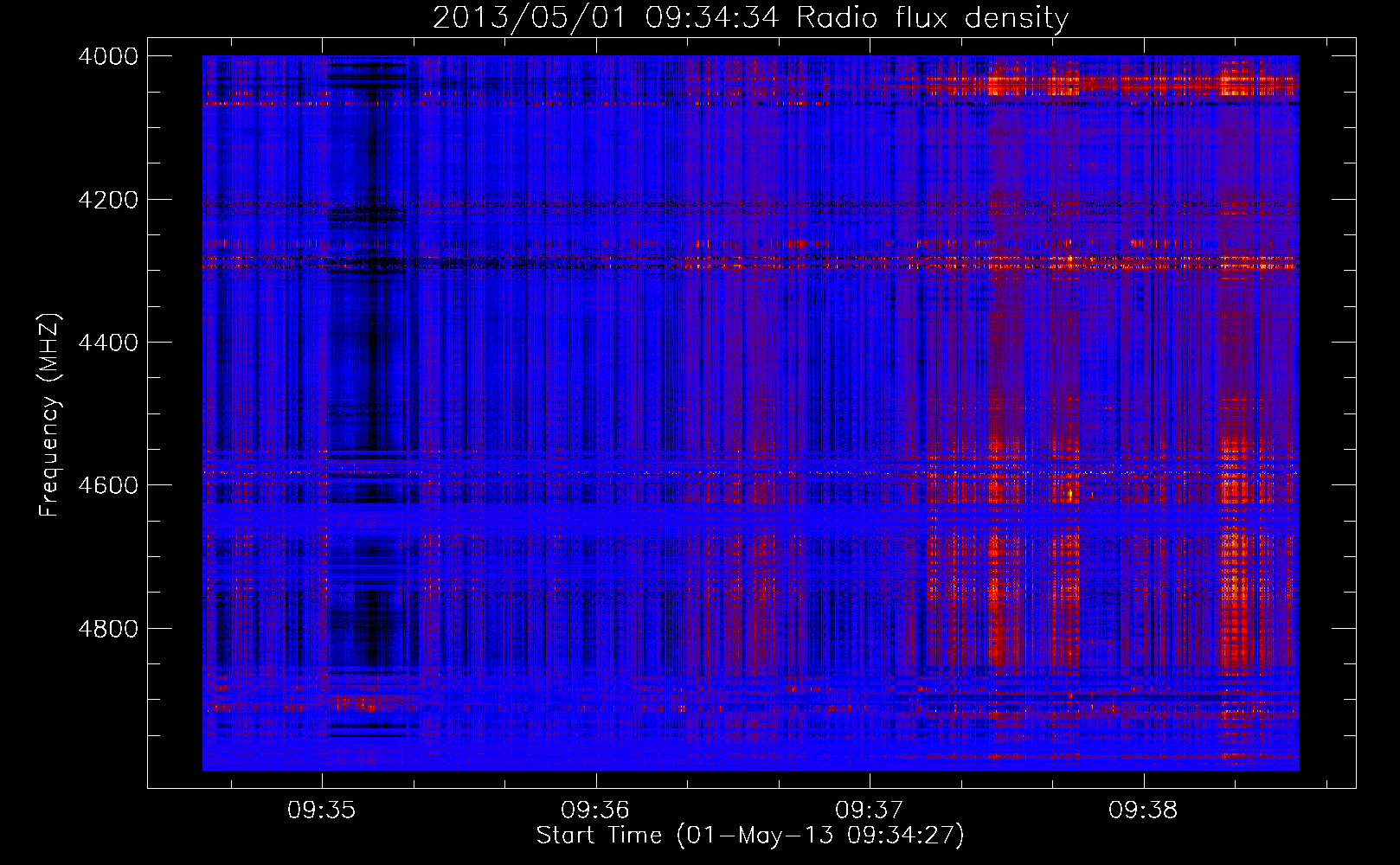Click the 09:37 time tick label
The height and width of the screenshot is (865, 1400).
870,811
